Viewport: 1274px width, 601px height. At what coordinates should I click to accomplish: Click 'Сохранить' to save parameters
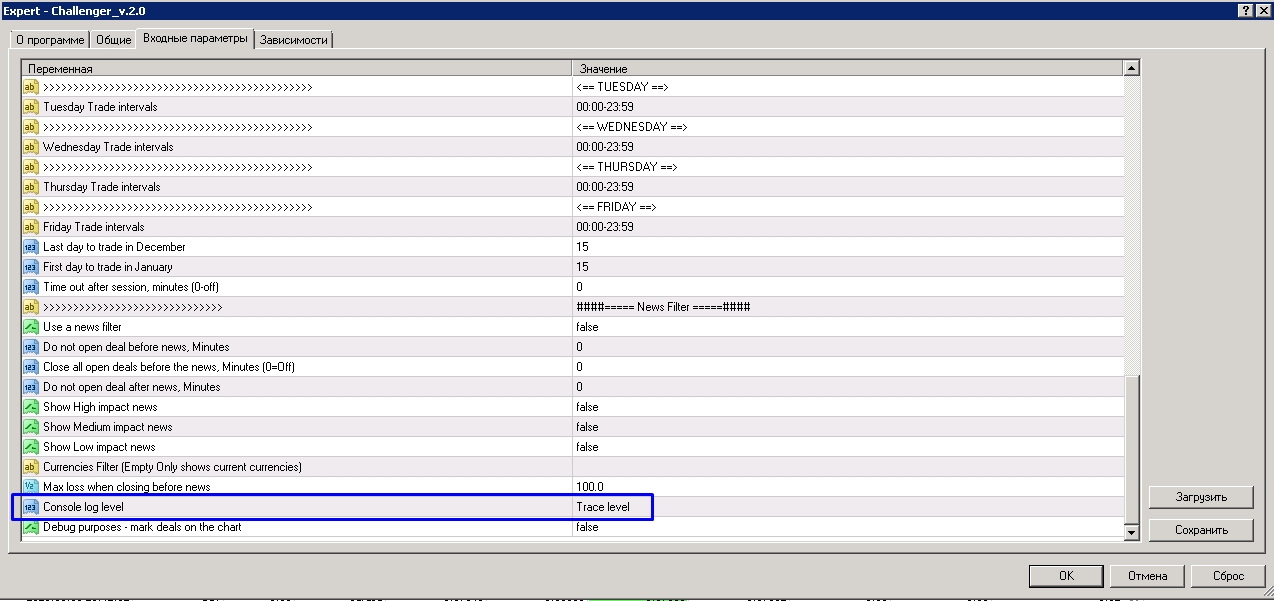(x=1202, y=530)
